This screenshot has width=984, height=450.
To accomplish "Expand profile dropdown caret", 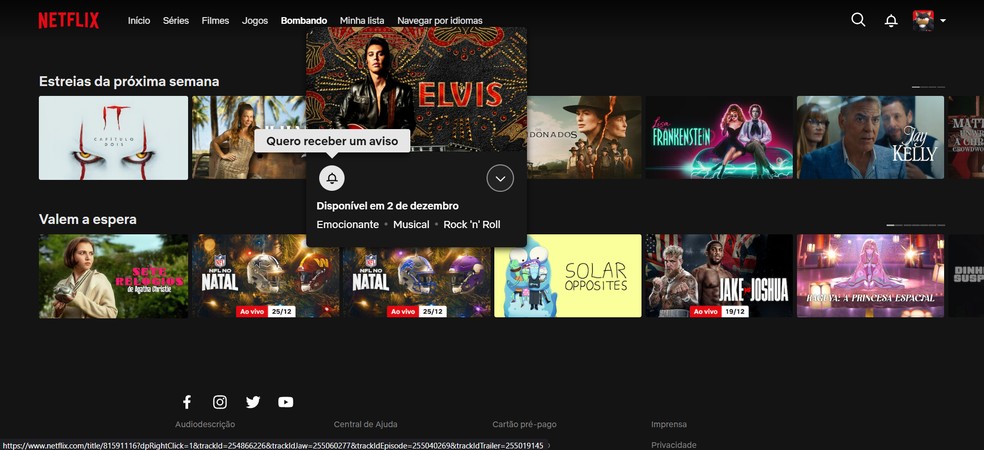I will pos(943,21).
